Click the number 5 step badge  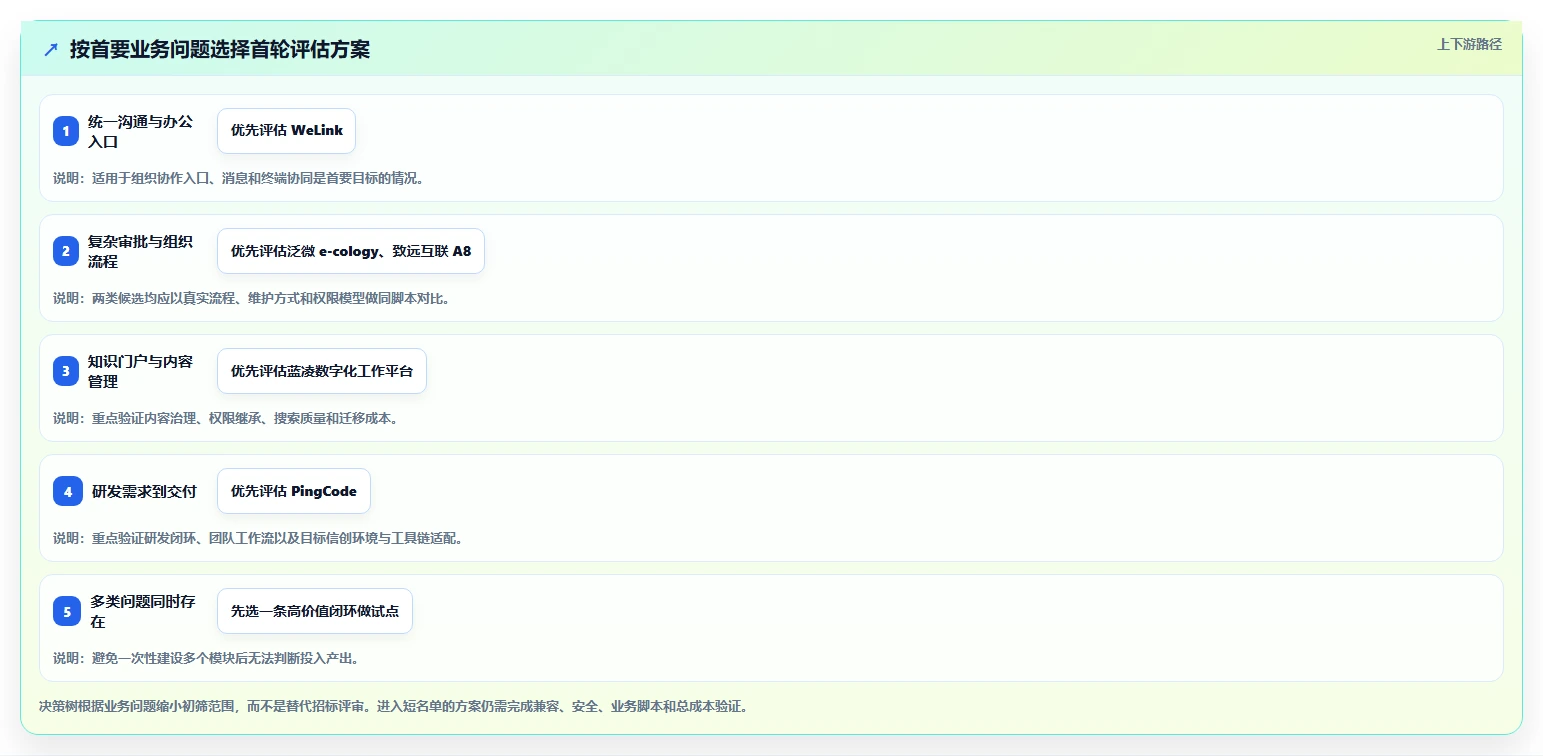tap(67, 611)
